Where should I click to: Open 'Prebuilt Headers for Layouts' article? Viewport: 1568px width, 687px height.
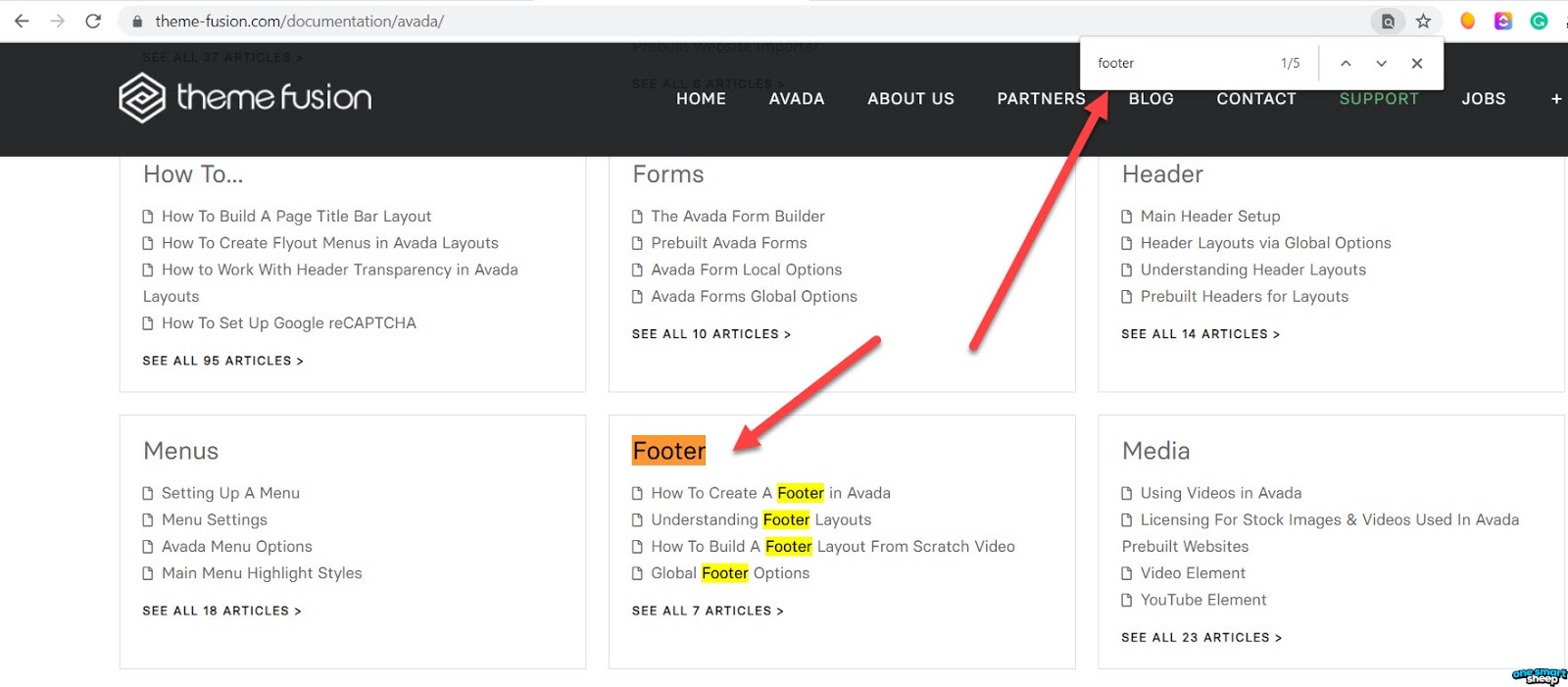coord(1245,297)
